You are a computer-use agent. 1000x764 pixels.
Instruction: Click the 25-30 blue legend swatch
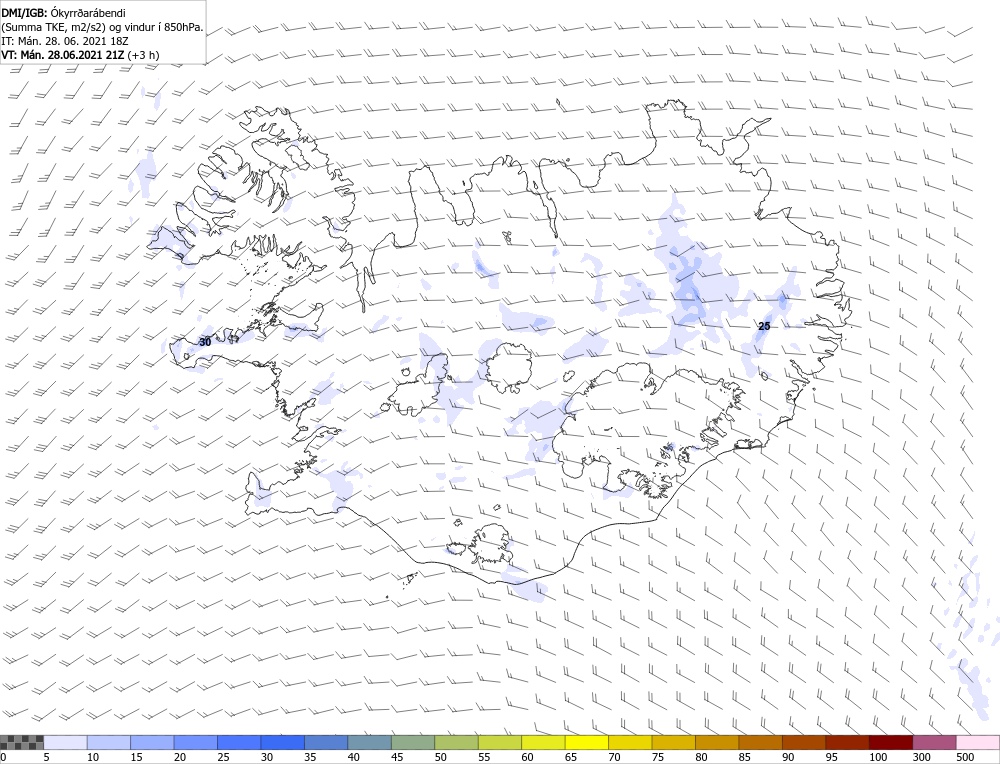tap(239, 742)
